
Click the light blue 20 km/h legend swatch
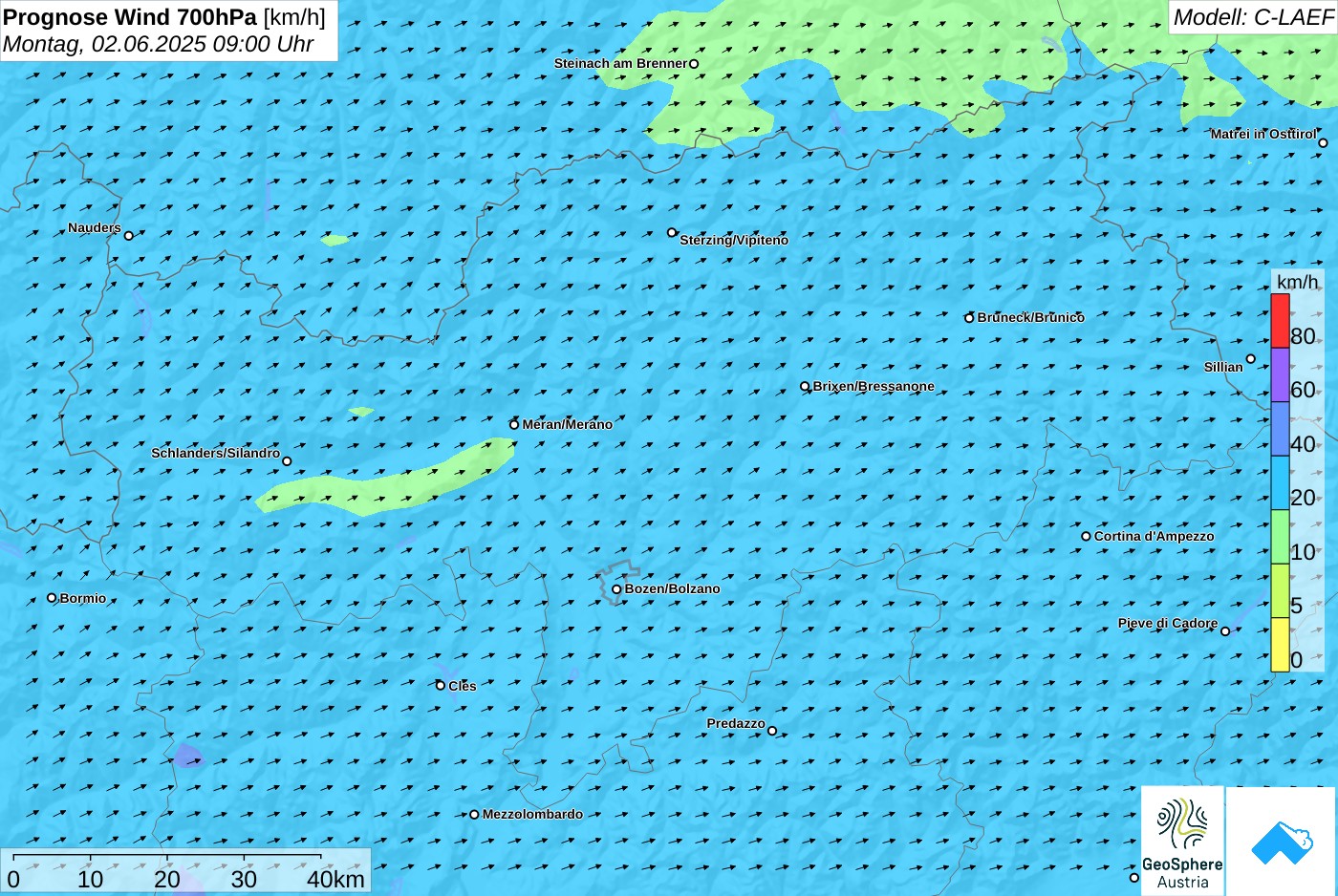1280,482
